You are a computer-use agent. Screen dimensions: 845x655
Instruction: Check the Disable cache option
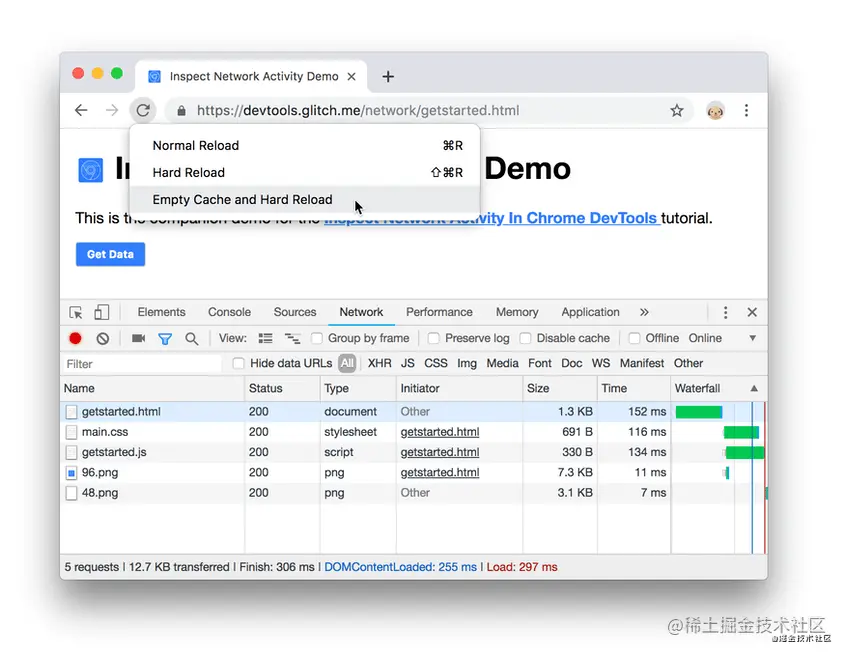(525, 338)
